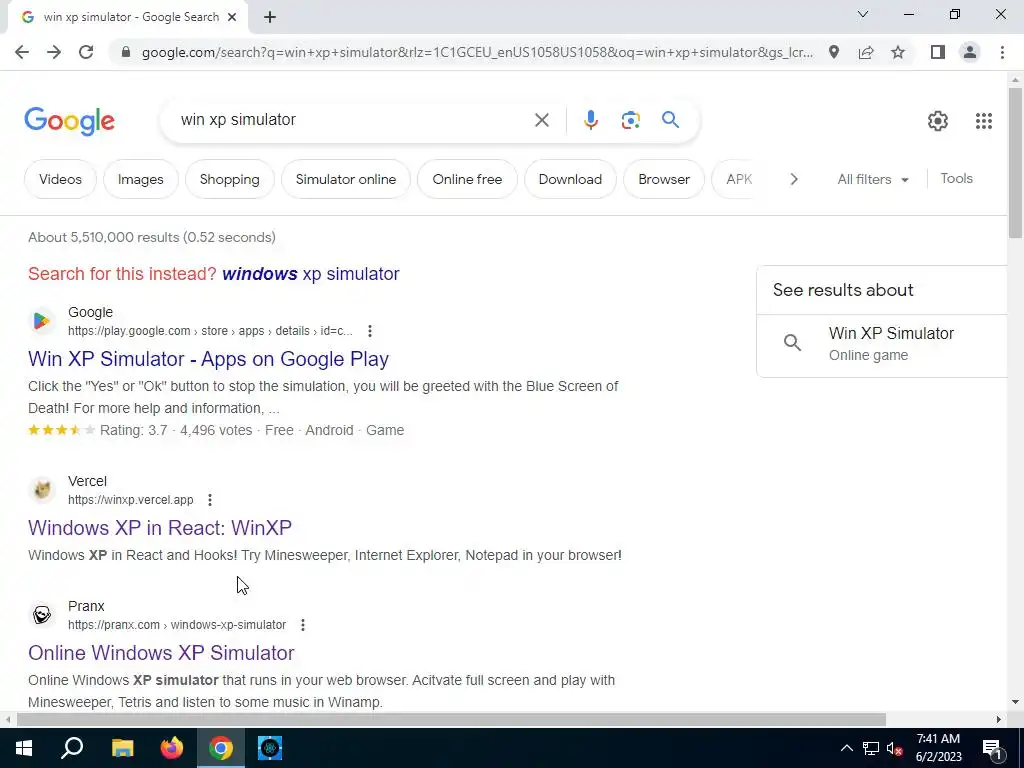Click the muted volume tray icon

tap(895, 748)
